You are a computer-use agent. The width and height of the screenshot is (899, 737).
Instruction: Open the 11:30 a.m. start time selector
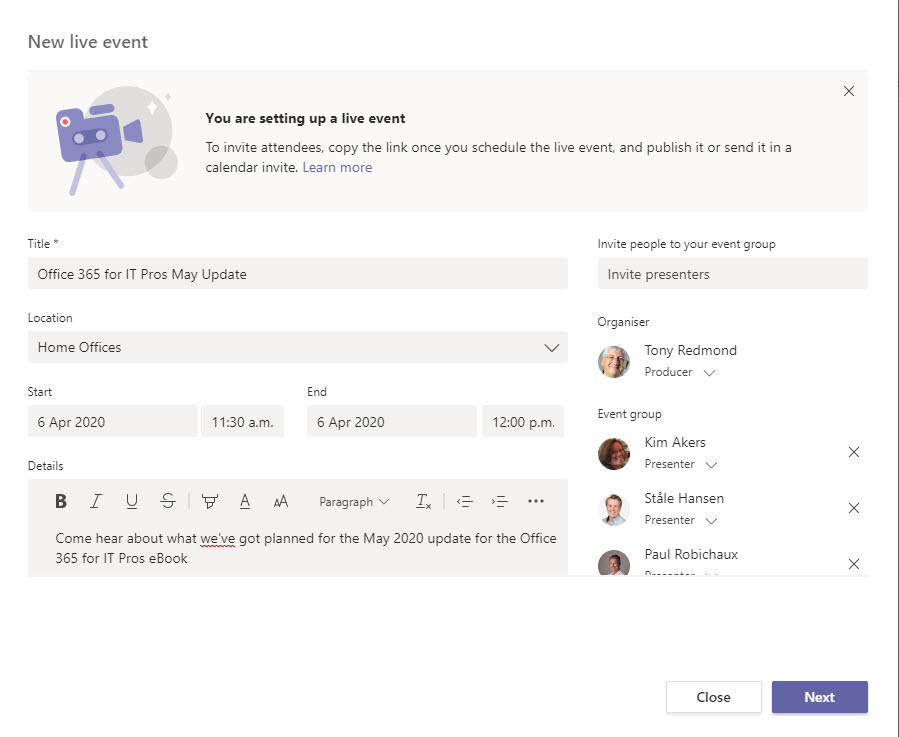(242, 422)
